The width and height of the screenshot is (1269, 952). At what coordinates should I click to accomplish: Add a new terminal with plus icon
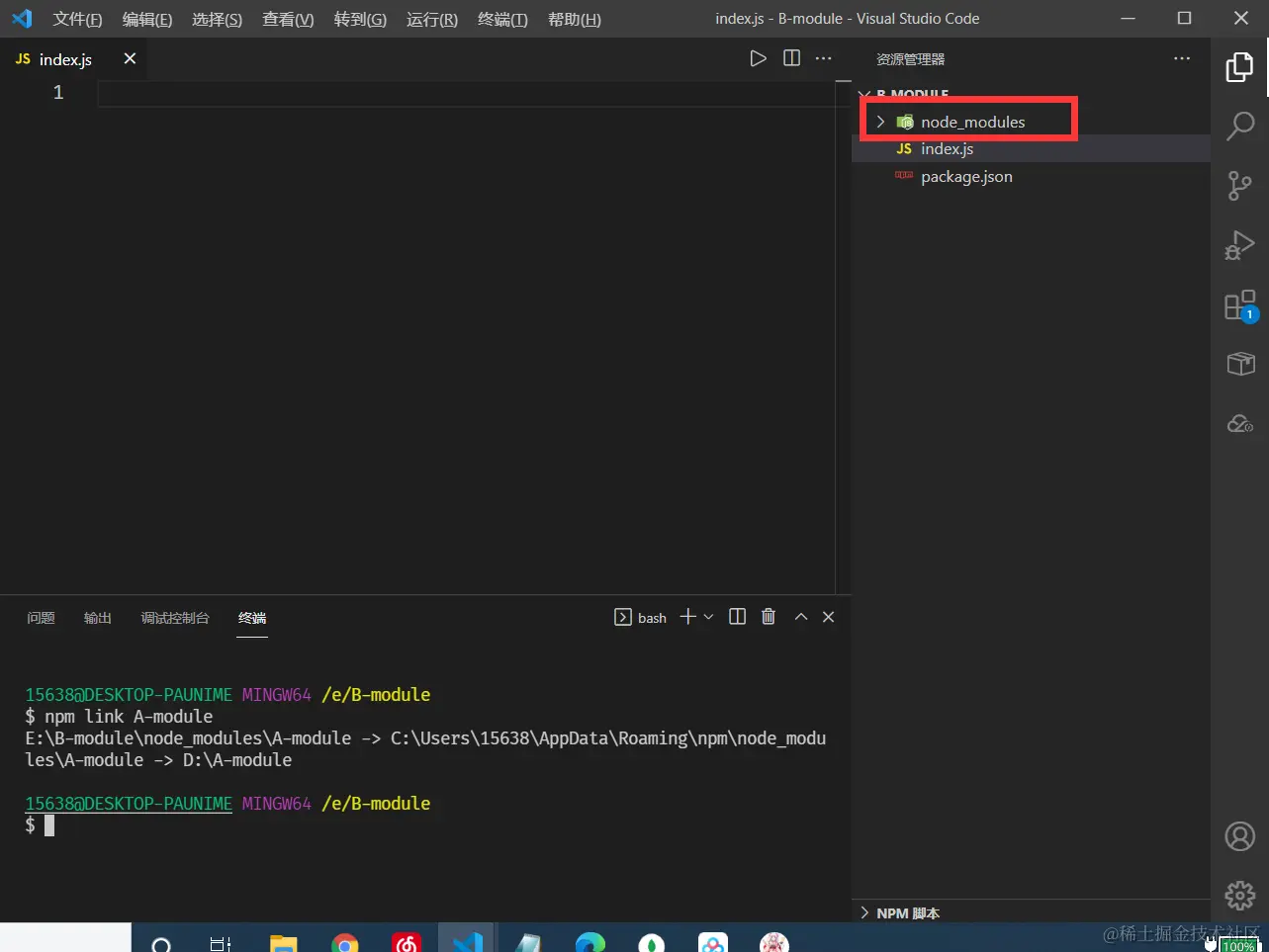687,617
